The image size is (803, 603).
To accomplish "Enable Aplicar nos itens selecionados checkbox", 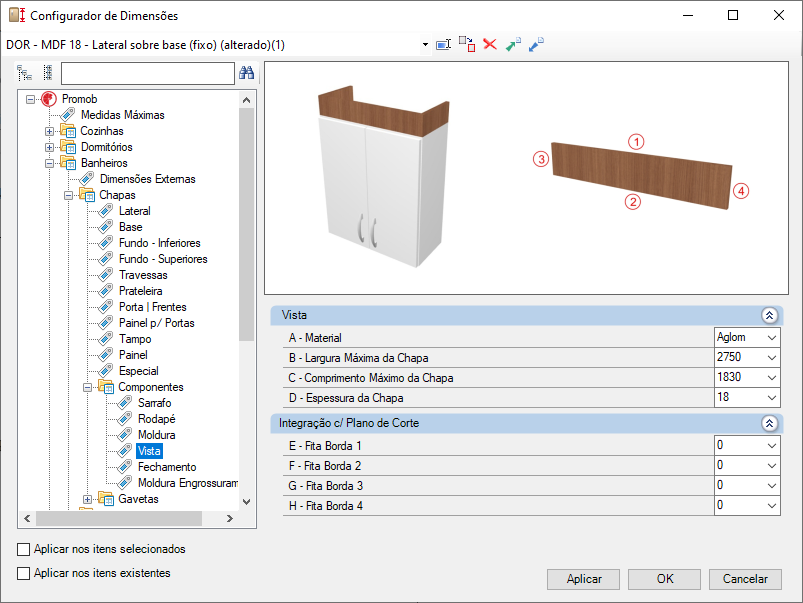I will pos(23,549).
